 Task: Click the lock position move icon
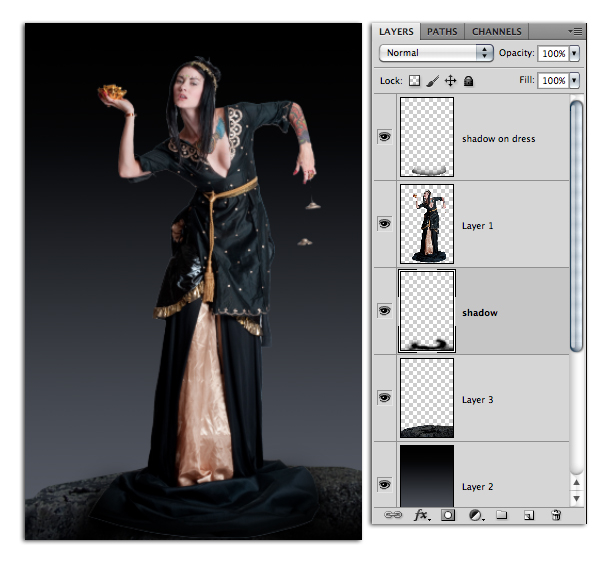click(450, 81)
